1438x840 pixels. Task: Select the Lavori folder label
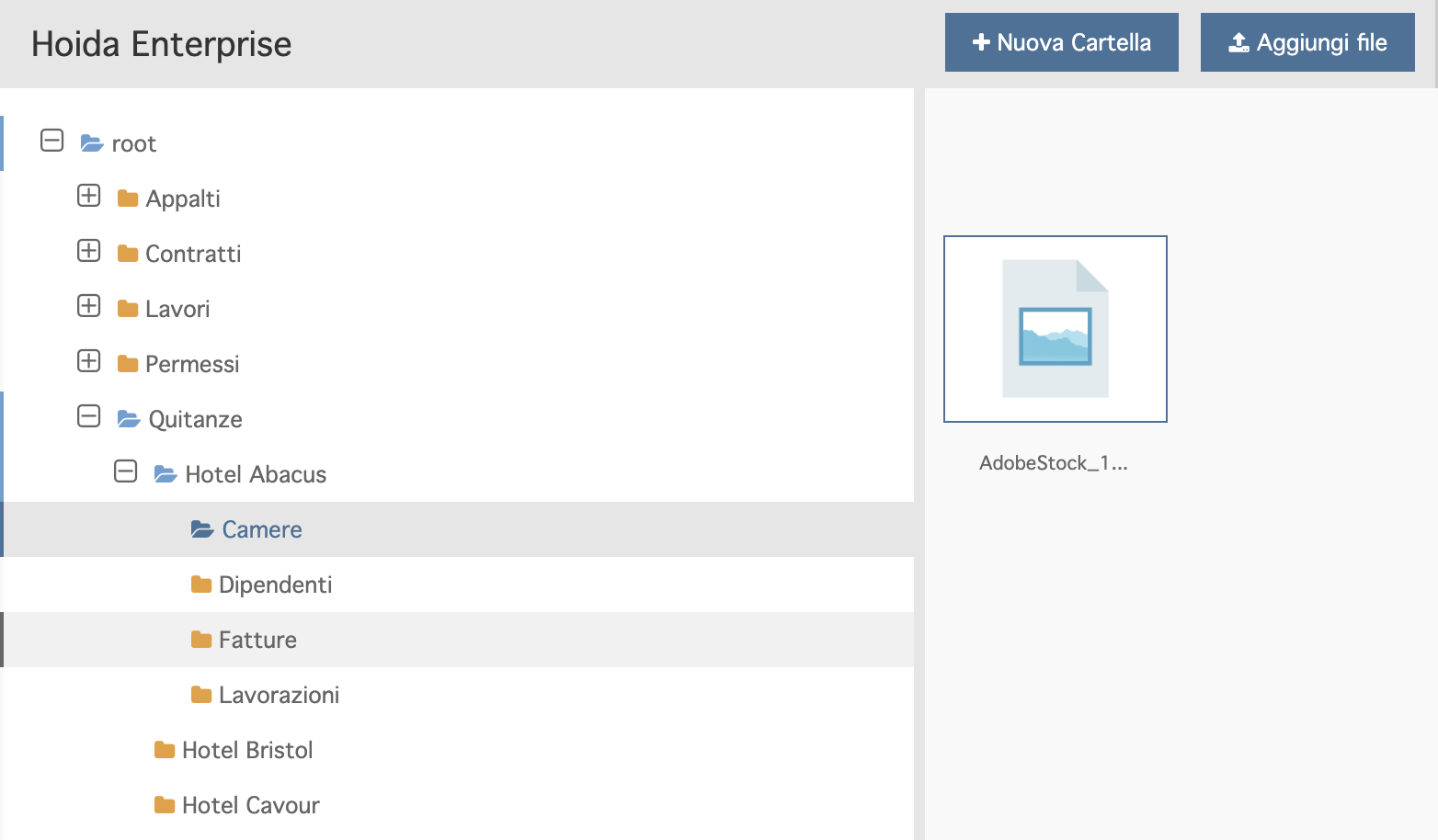[177, 309]
